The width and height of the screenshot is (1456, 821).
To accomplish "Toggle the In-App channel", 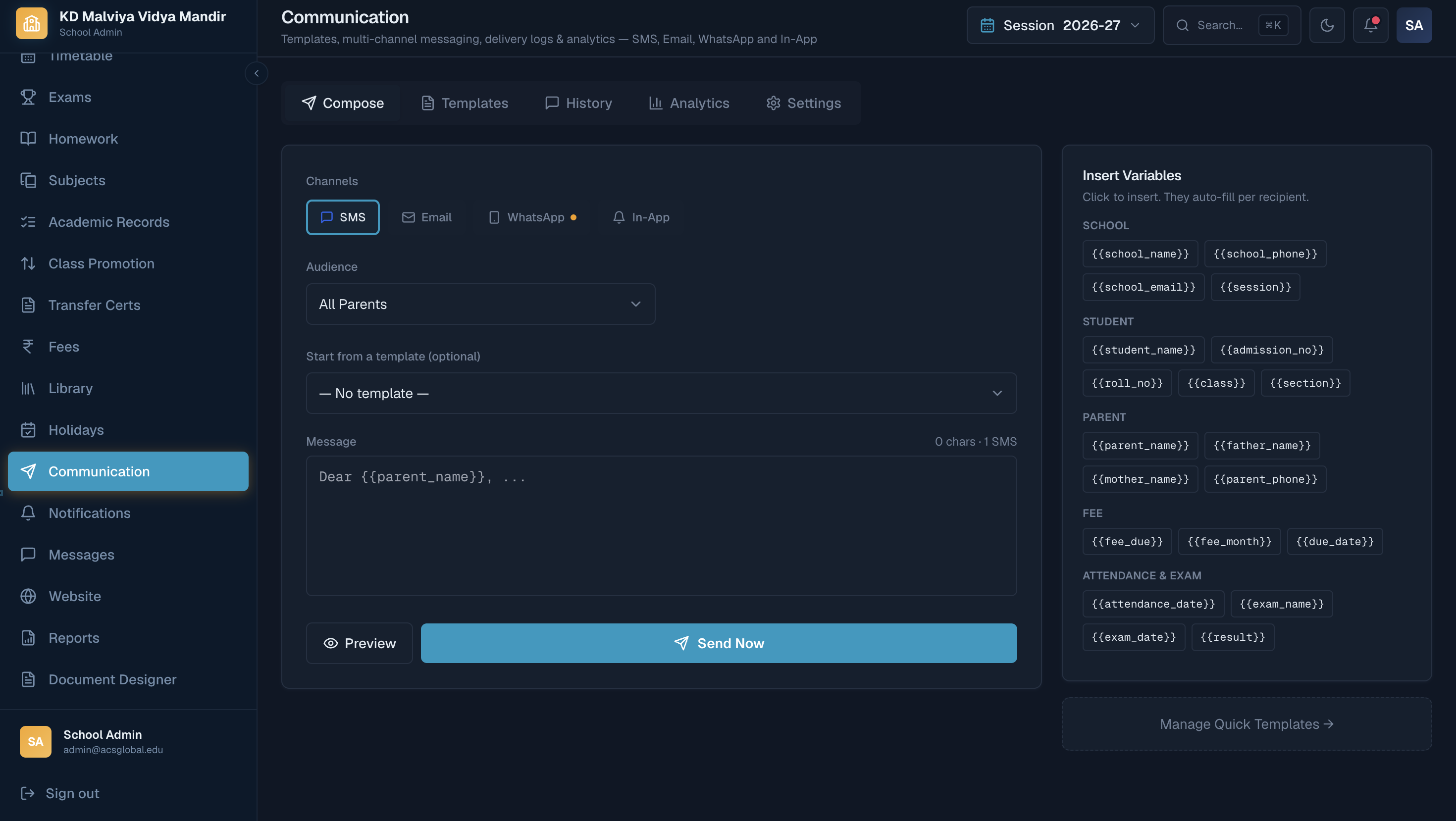I will click(x=641, y=217).
